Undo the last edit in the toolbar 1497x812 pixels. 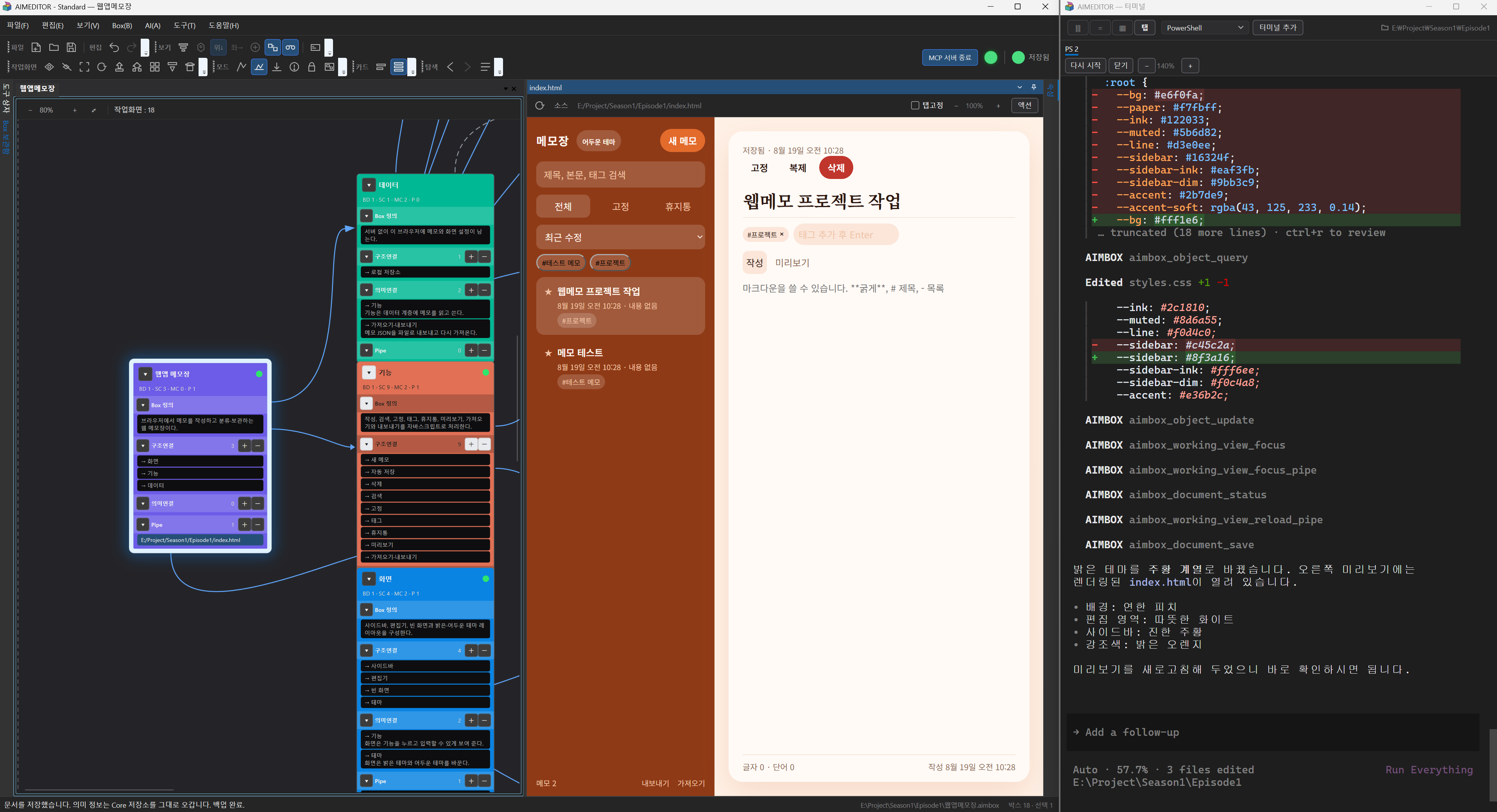click(114, 47)
